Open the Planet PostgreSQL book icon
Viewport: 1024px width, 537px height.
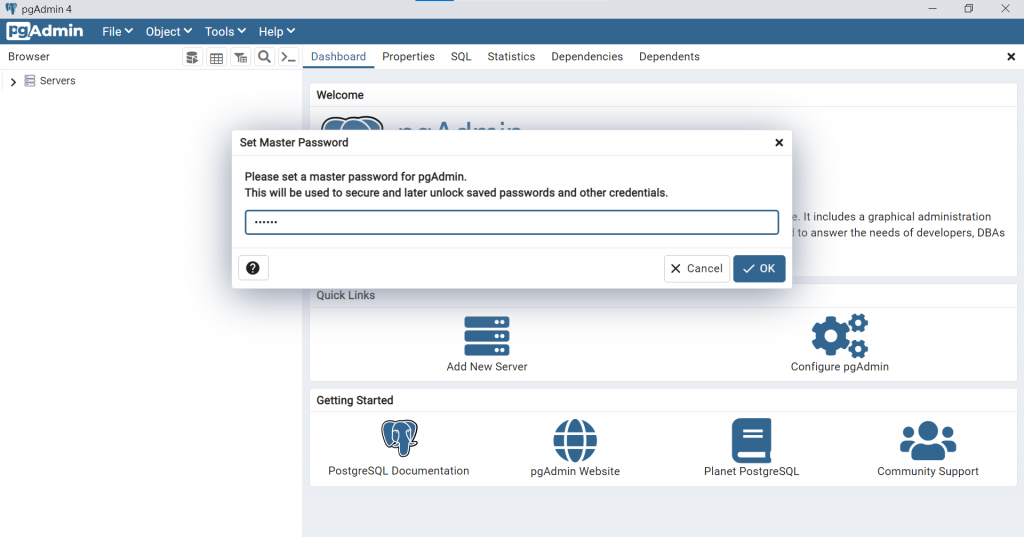(x=751, y=440)
